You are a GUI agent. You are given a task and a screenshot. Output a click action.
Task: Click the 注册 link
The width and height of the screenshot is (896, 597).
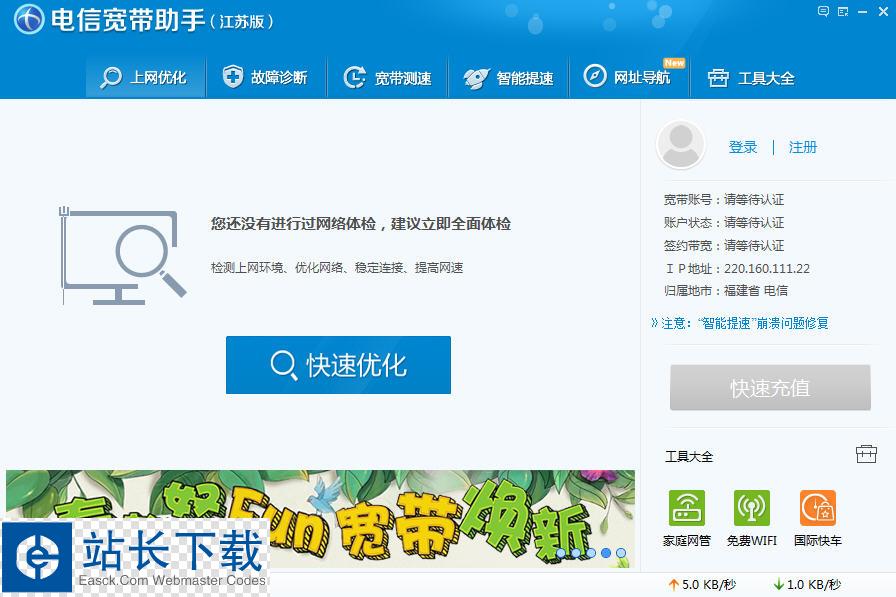(x=803, y=147)
